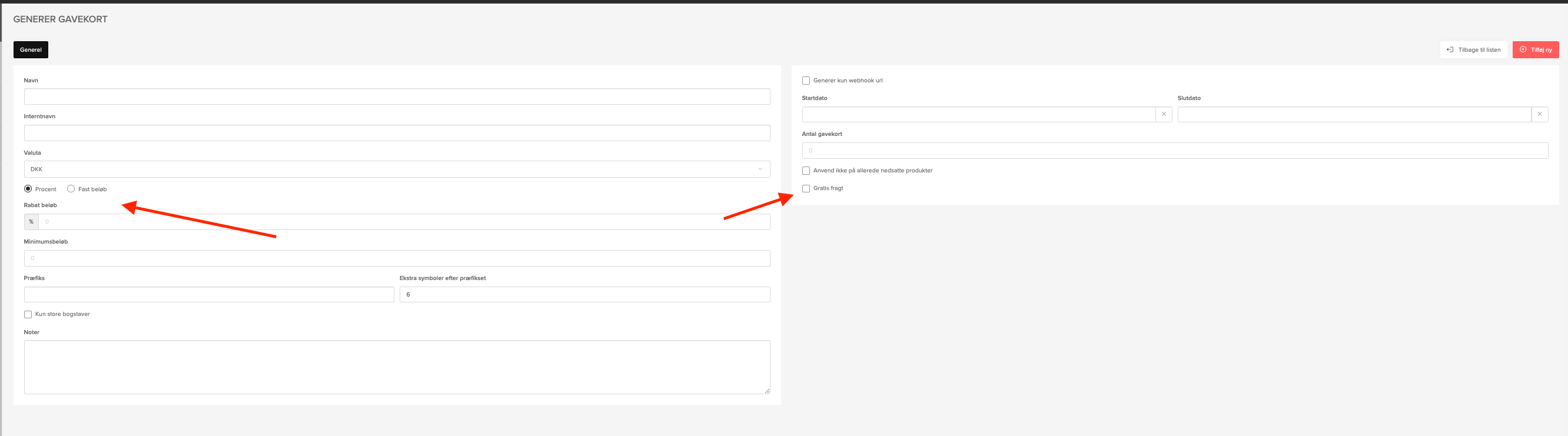
Task: Click the GENERER GAVEKORT page heading
Action: pos(60,19)
